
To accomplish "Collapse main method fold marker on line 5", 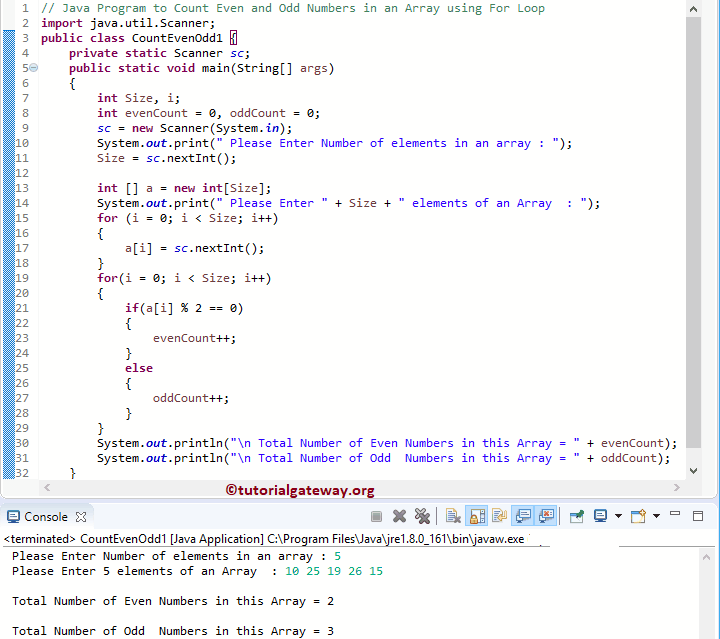I will click(34, 68).
